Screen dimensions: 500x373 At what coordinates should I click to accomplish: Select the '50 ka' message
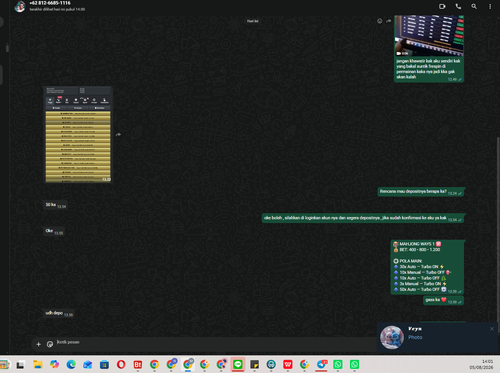(56, 205)
